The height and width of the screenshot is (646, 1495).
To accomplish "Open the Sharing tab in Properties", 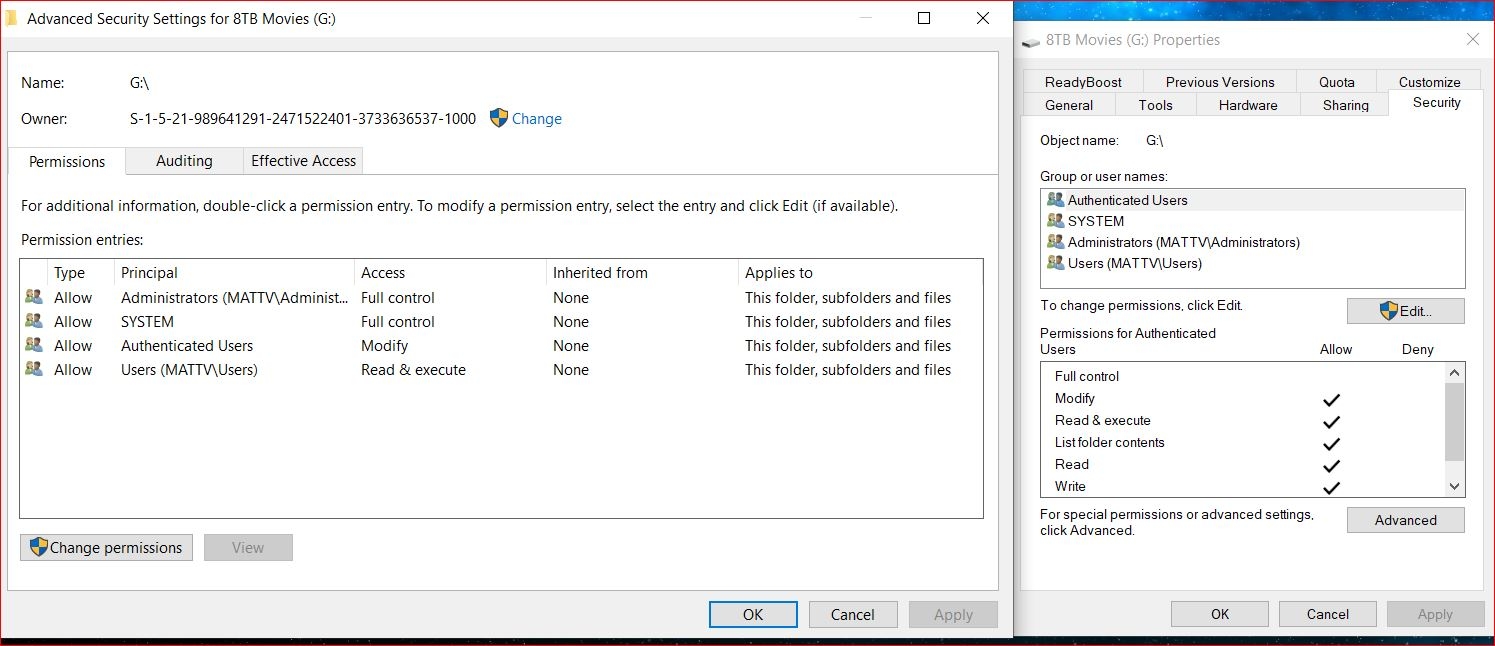I will tap(1345, 105).
